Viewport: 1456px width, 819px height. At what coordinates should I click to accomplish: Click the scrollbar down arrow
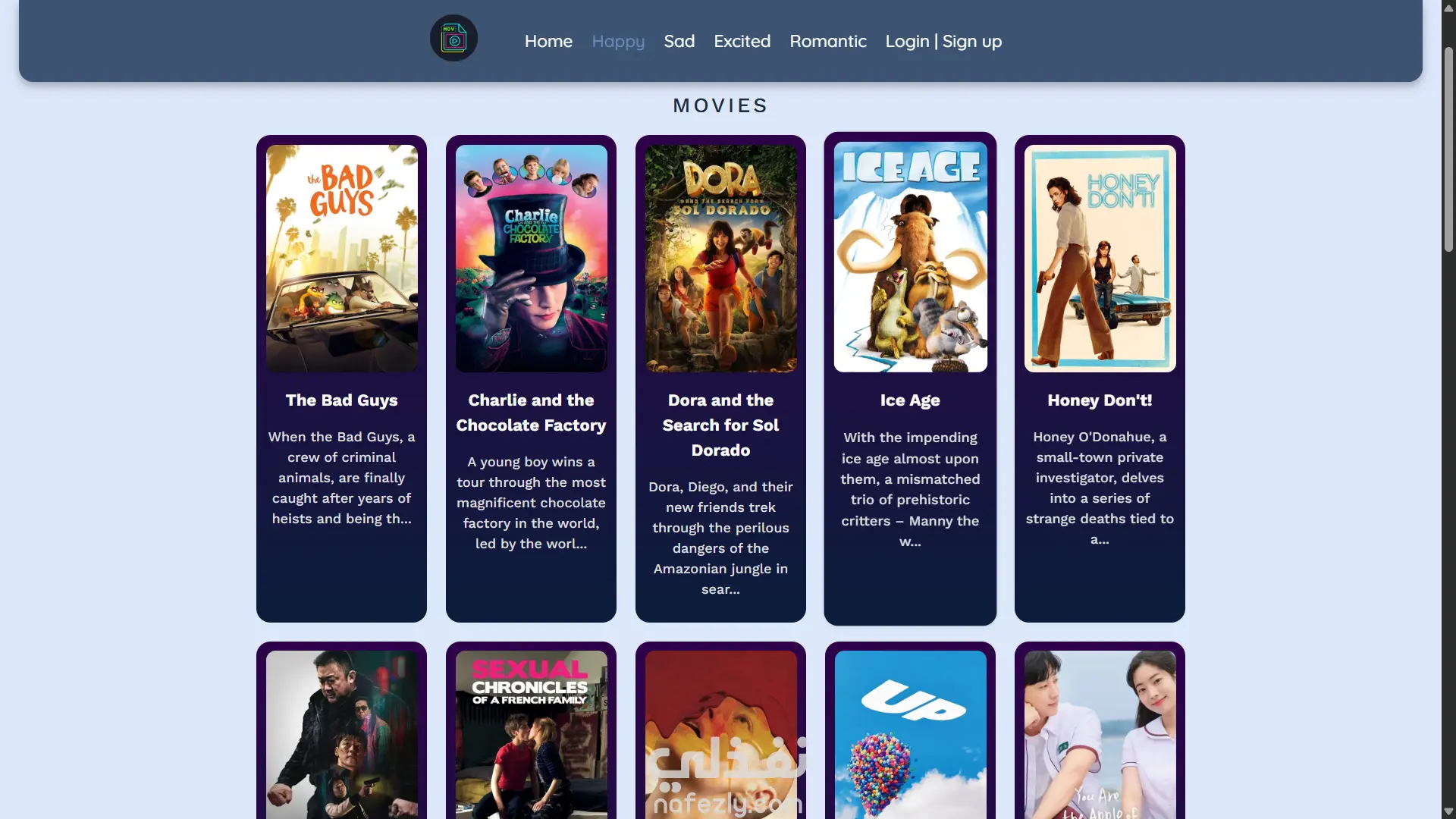(1448, 811)
